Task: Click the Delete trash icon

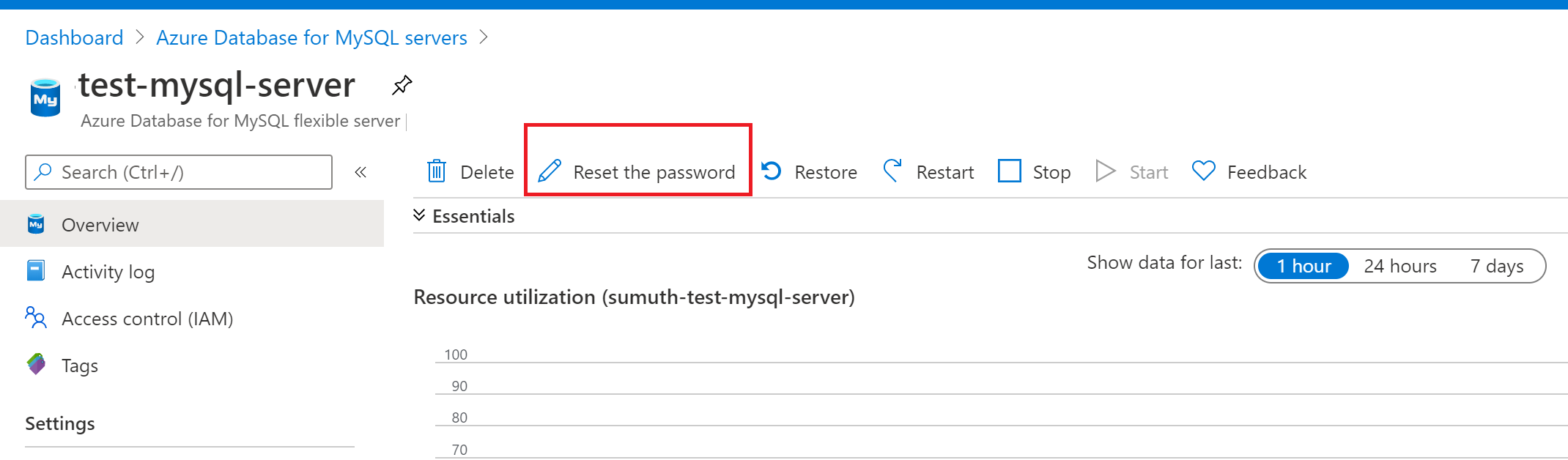Action: click(437, 171)
